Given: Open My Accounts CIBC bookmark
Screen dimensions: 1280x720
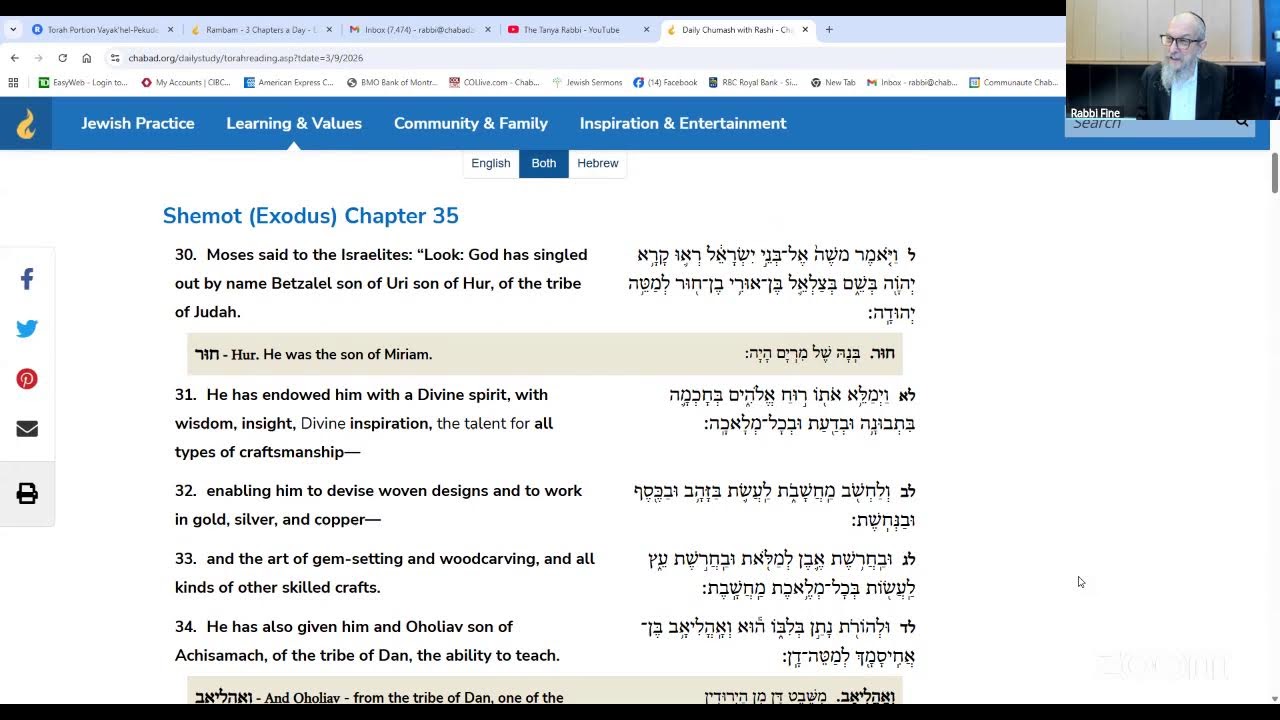Looking at the screenshot, I should [x=186, y=83].
